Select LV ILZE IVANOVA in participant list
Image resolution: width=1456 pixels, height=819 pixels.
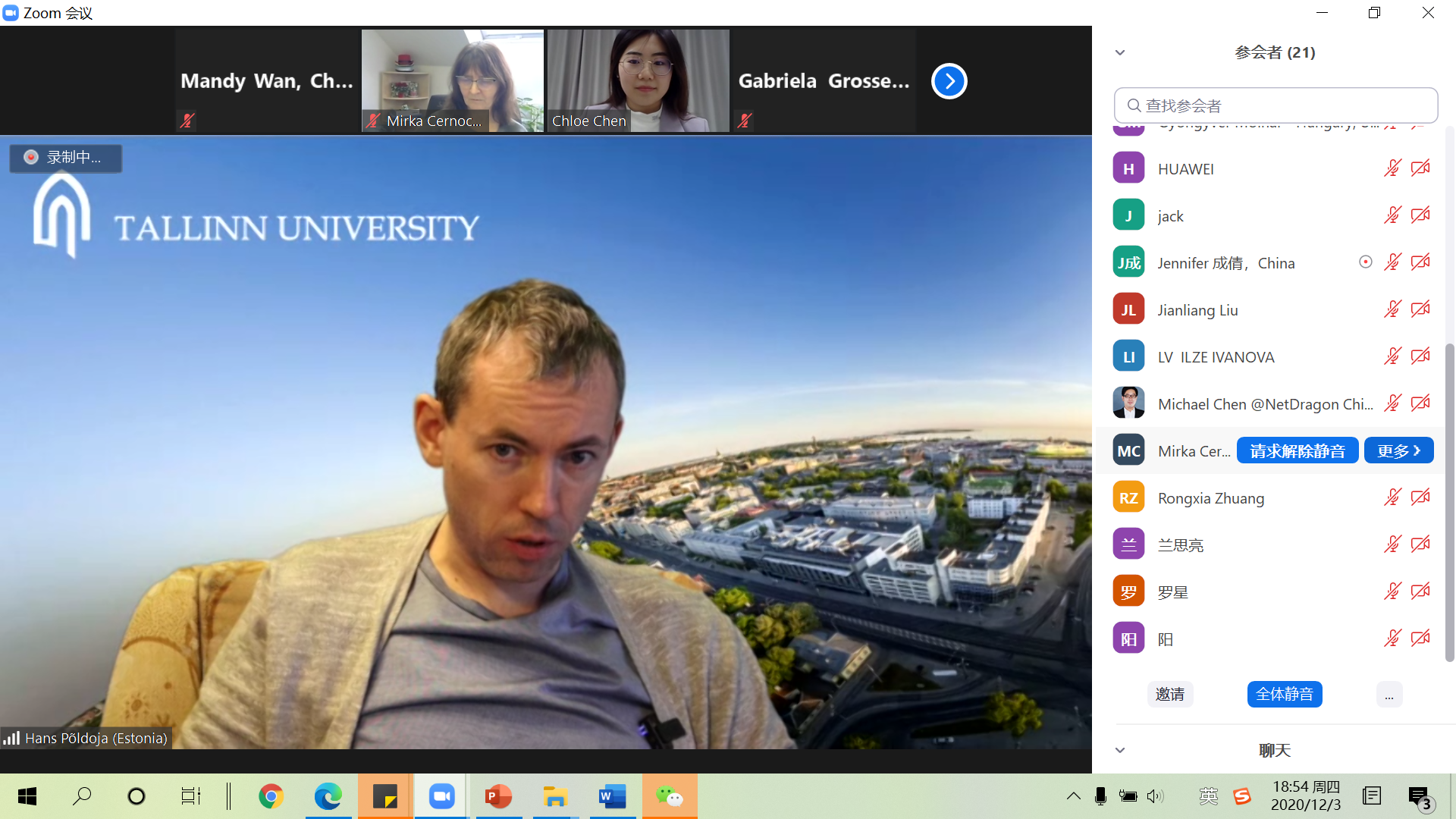tap(1216, 357)
